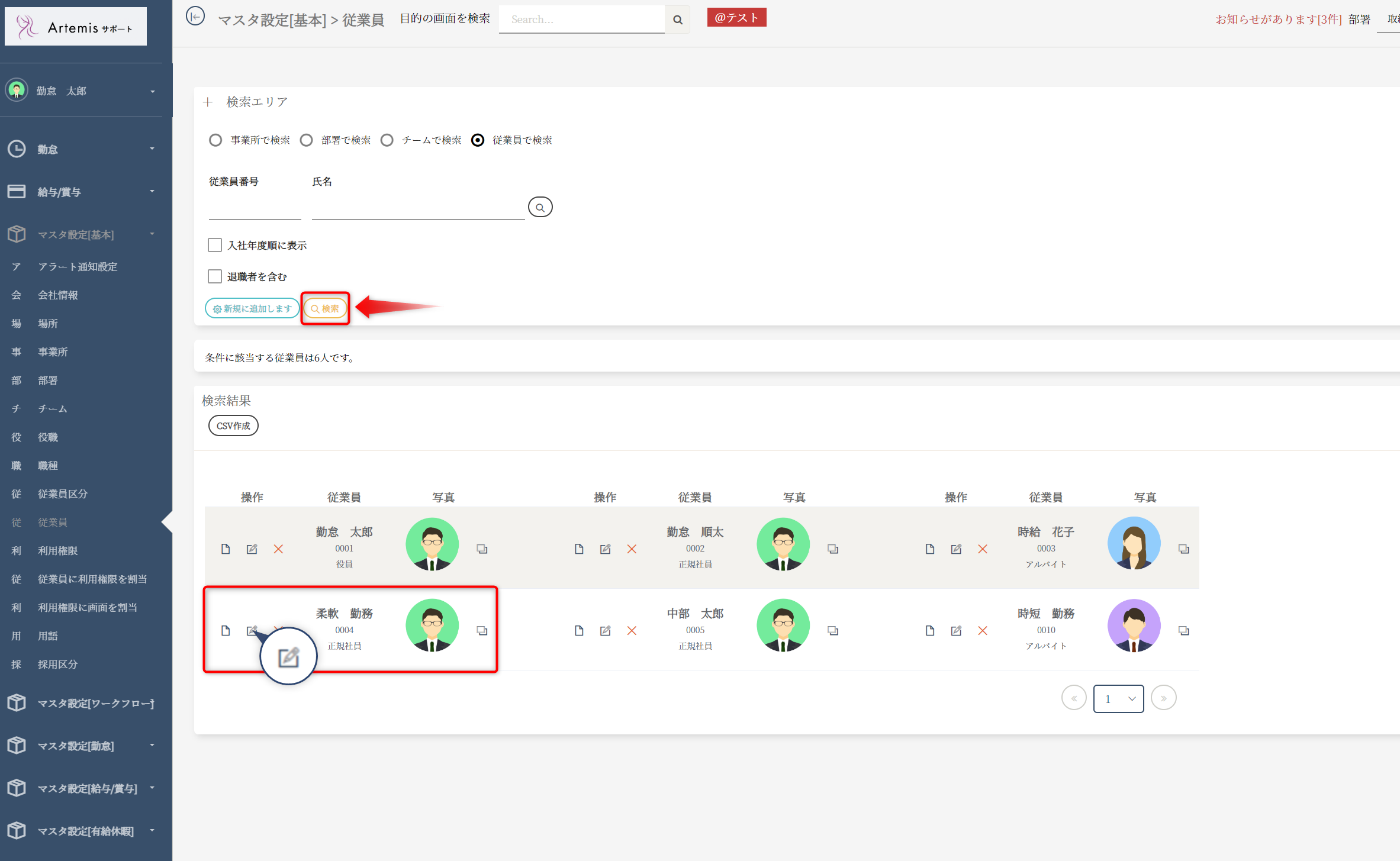The width and height of the screenshot is (1400, 861).
Task: Click the 時給 花子 avatar photo
Action: (1134, 543)
